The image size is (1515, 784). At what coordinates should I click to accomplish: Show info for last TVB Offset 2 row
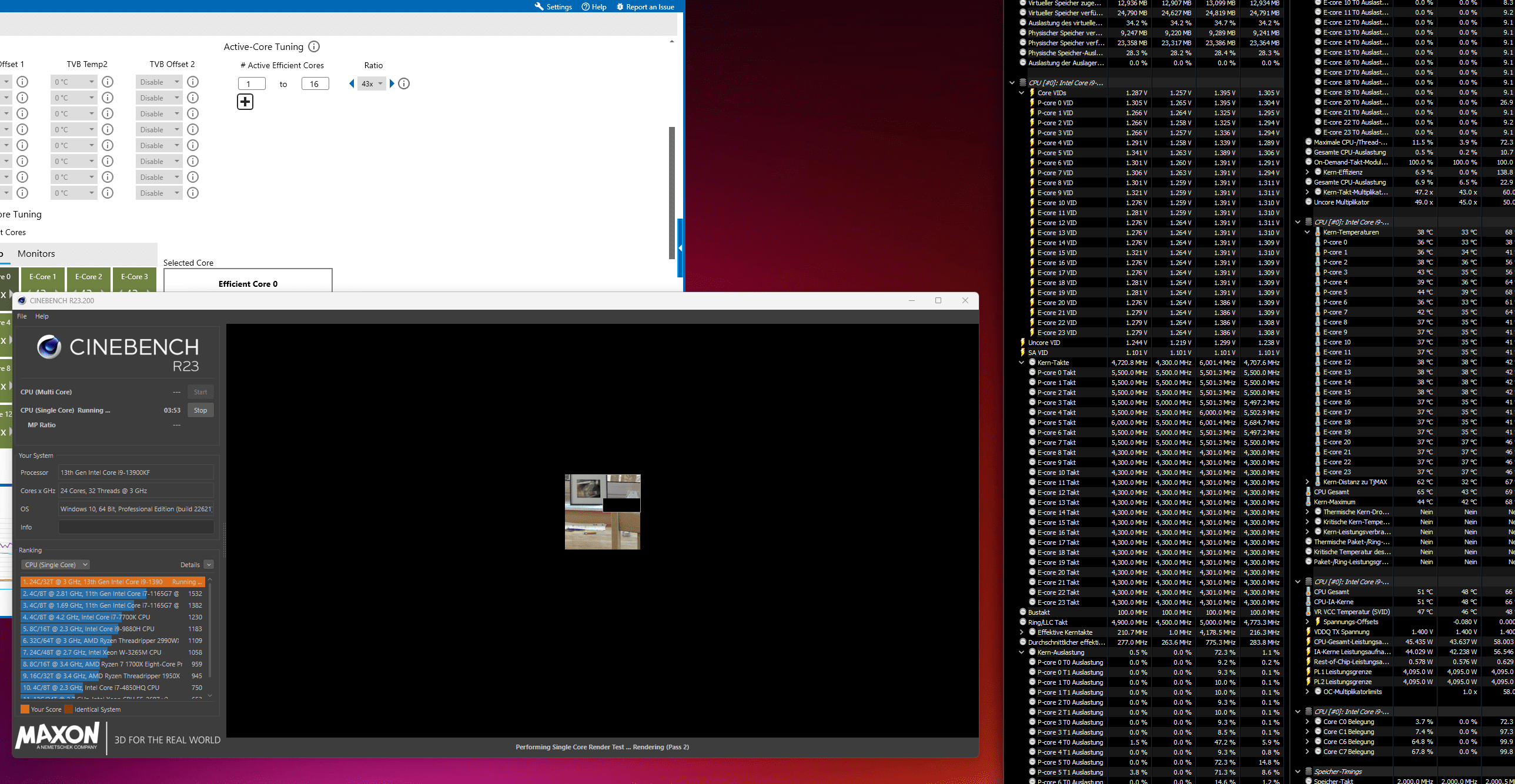click(193, 193)
